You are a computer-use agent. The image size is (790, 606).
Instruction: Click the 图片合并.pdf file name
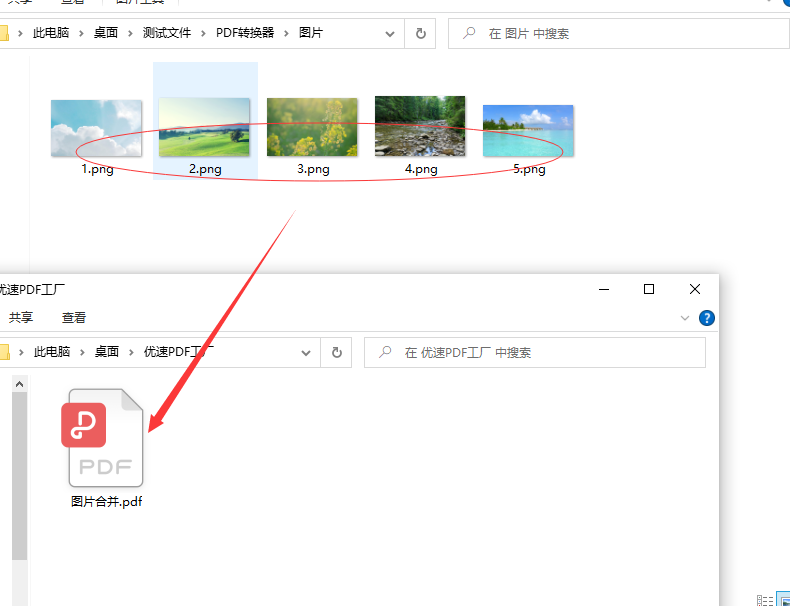point(106,502)
